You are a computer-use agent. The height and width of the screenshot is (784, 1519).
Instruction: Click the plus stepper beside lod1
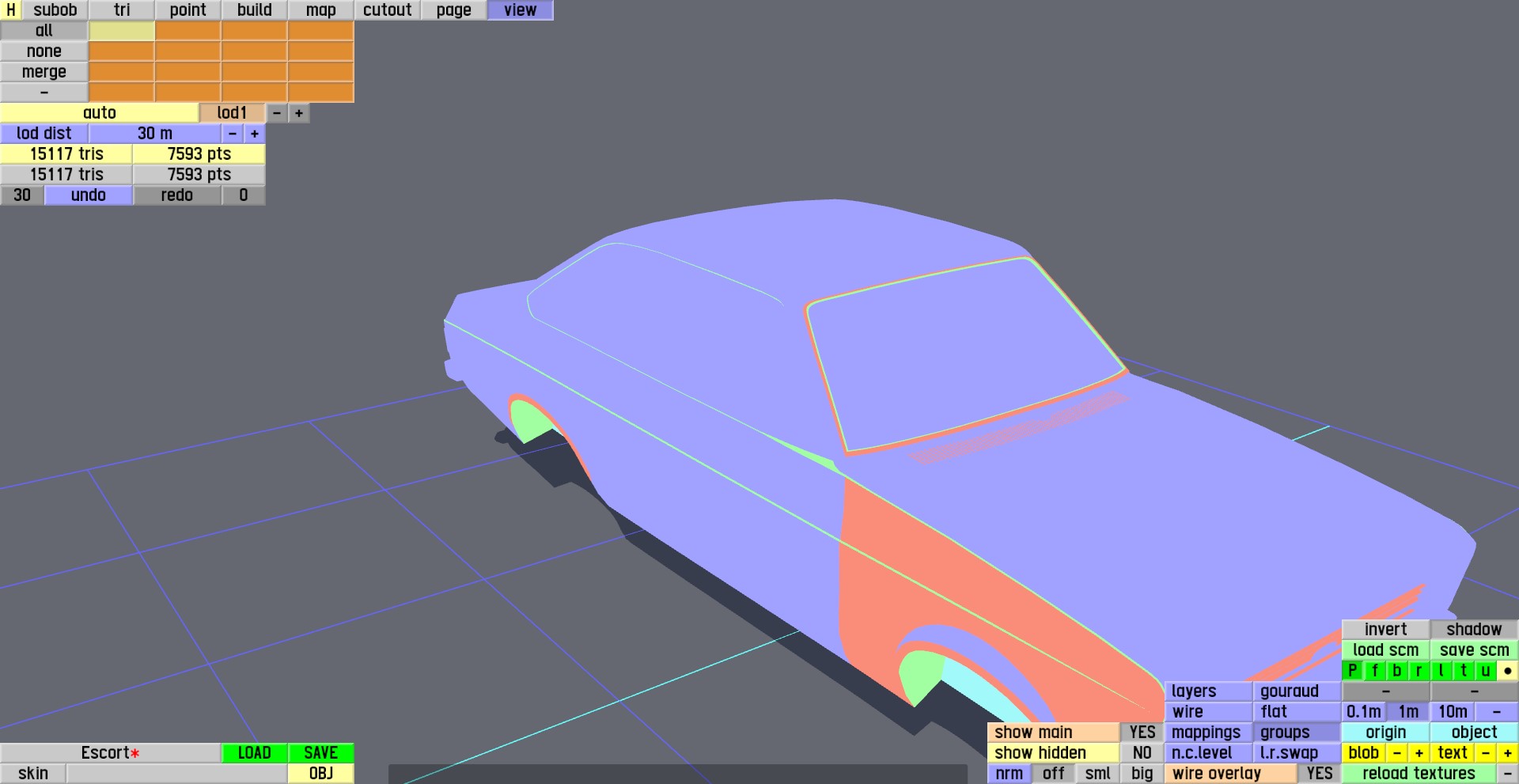tap(299, 113)
